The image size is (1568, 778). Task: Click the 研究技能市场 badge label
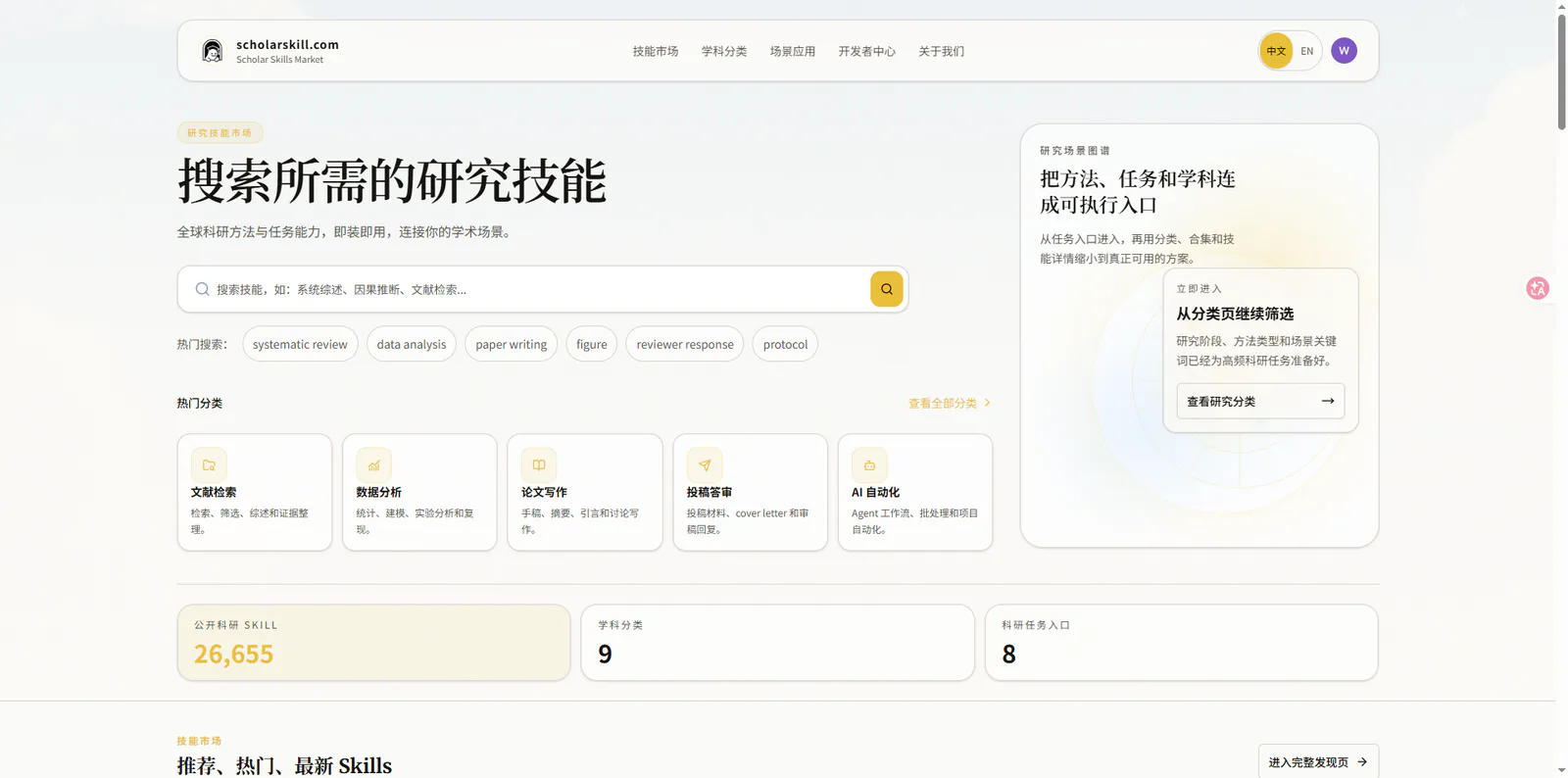tap(220, 133)
